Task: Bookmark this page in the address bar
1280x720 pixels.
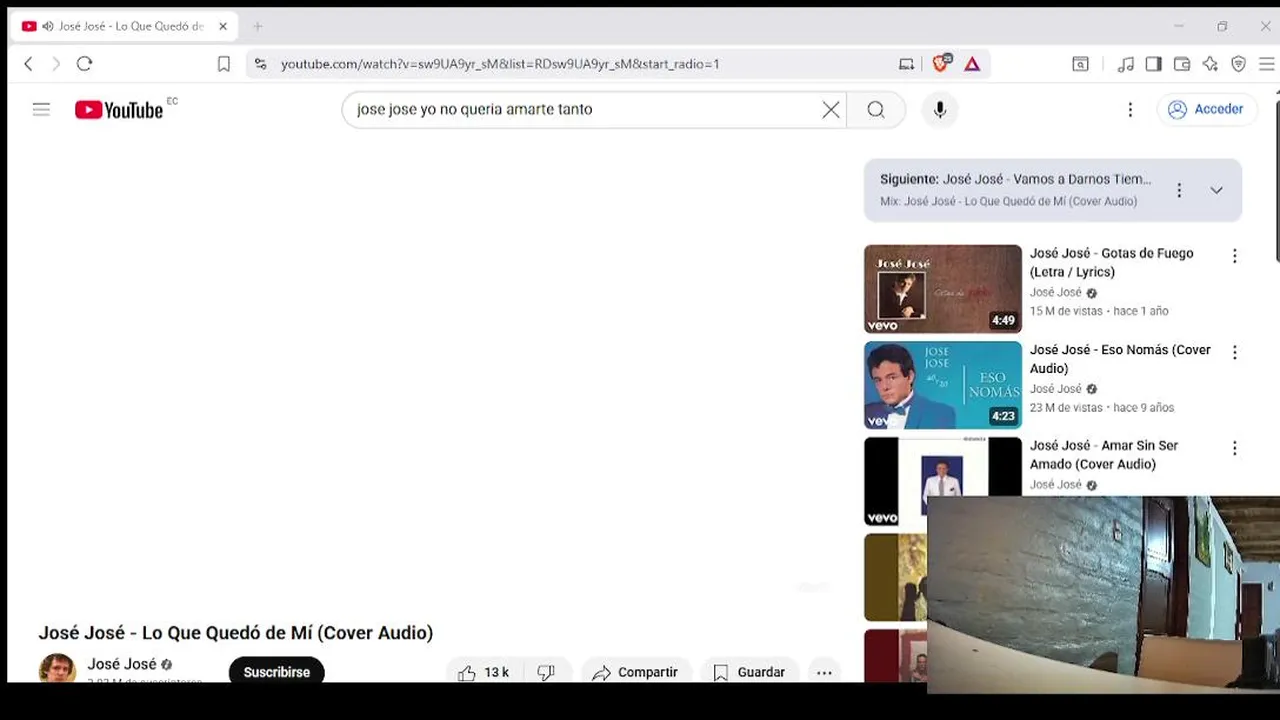Action: click(224, 64)
